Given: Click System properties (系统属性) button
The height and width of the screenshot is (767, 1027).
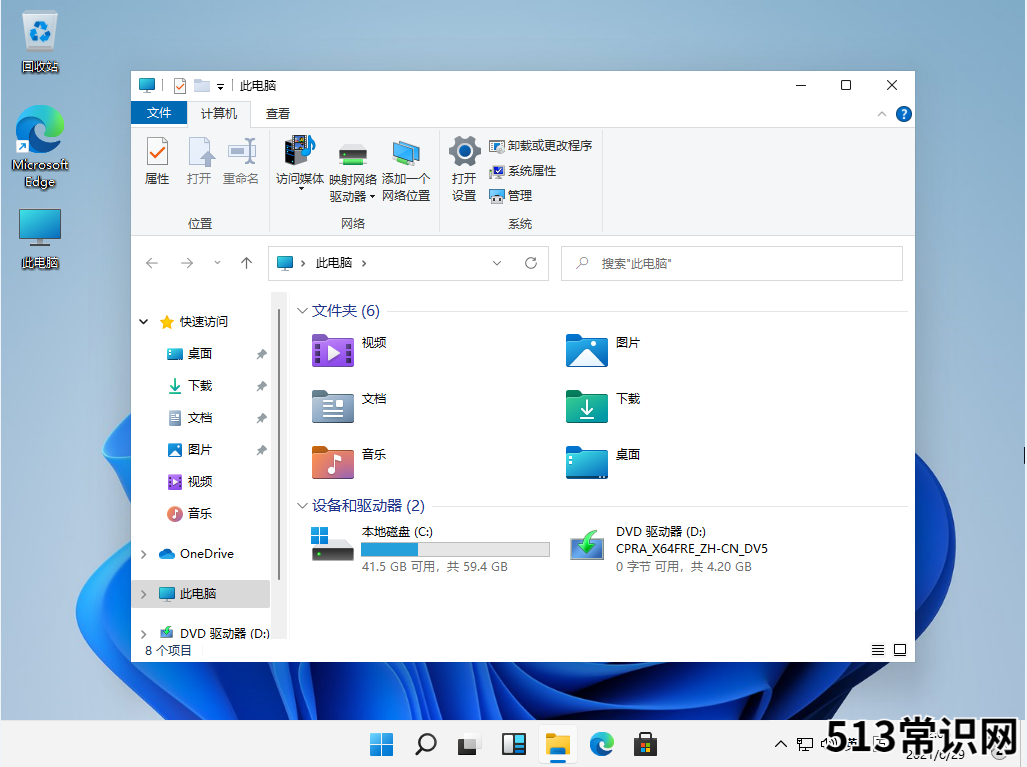Looking at the screenshot, I should [x=522, y=171].
